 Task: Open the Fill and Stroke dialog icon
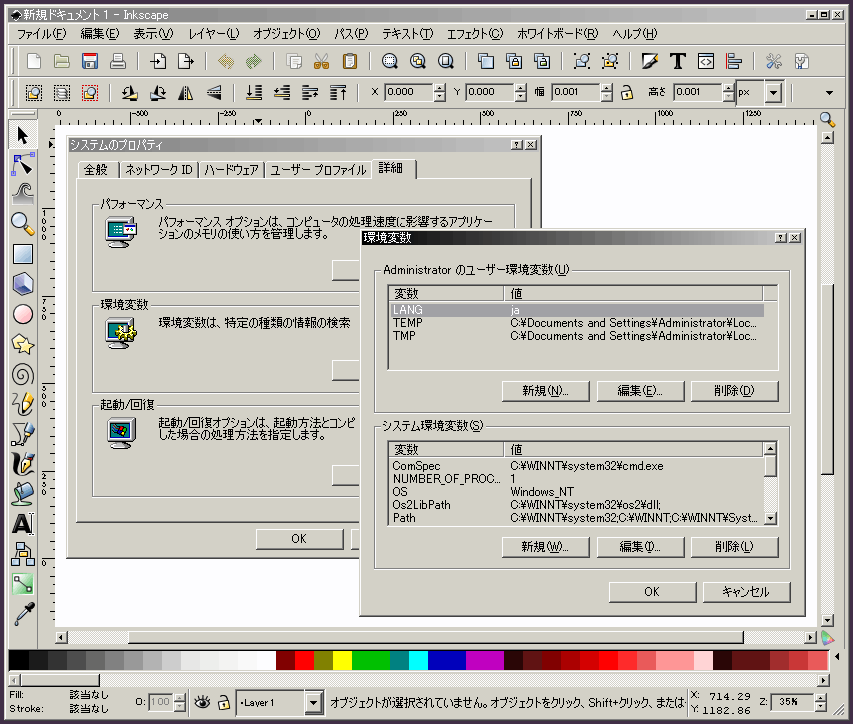[649, 60]
